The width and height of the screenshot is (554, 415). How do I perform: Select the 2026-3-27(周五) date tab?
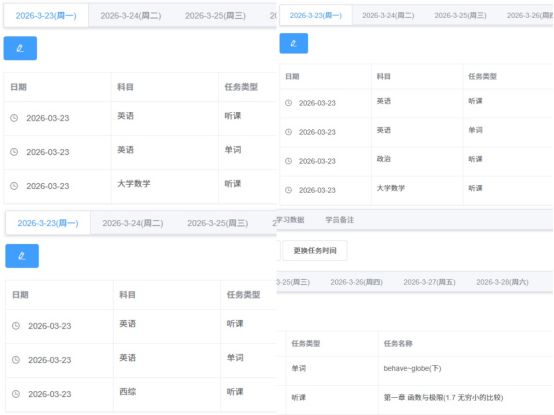pyautogui.click(x=429, y=282)
